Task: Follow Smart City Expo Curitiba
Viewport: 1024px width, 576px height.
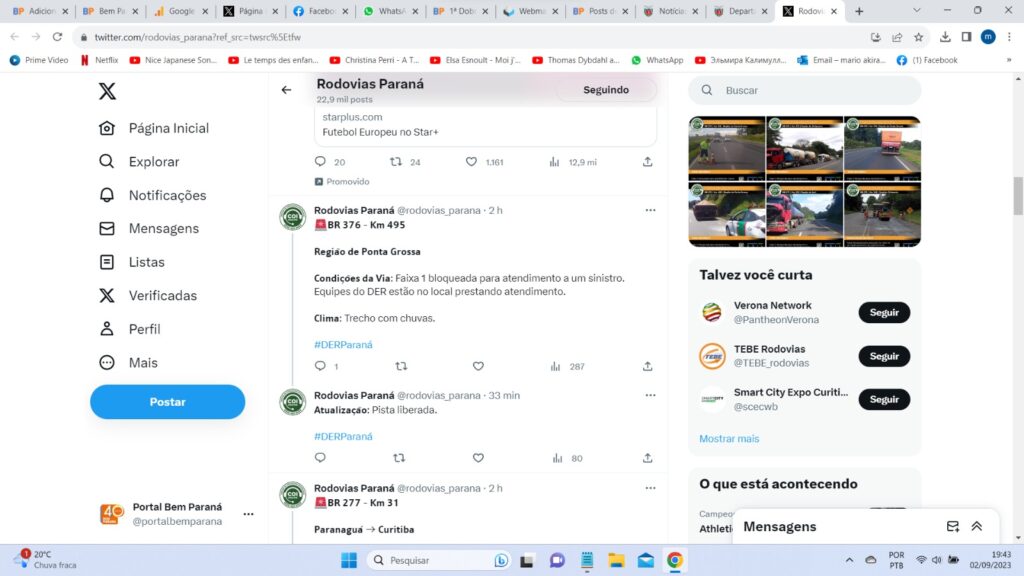Action: coord(884,399)
